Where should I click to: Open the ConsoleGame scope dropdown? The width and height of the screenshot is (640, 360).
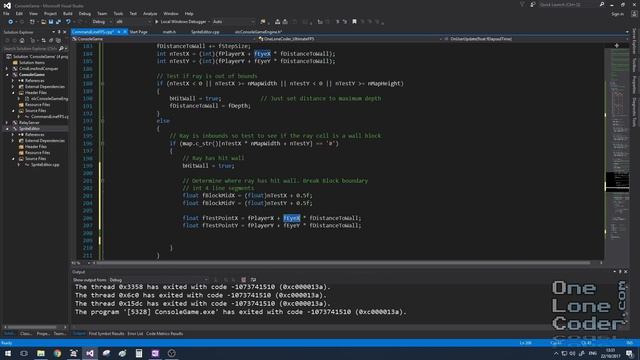click(163, 39)
